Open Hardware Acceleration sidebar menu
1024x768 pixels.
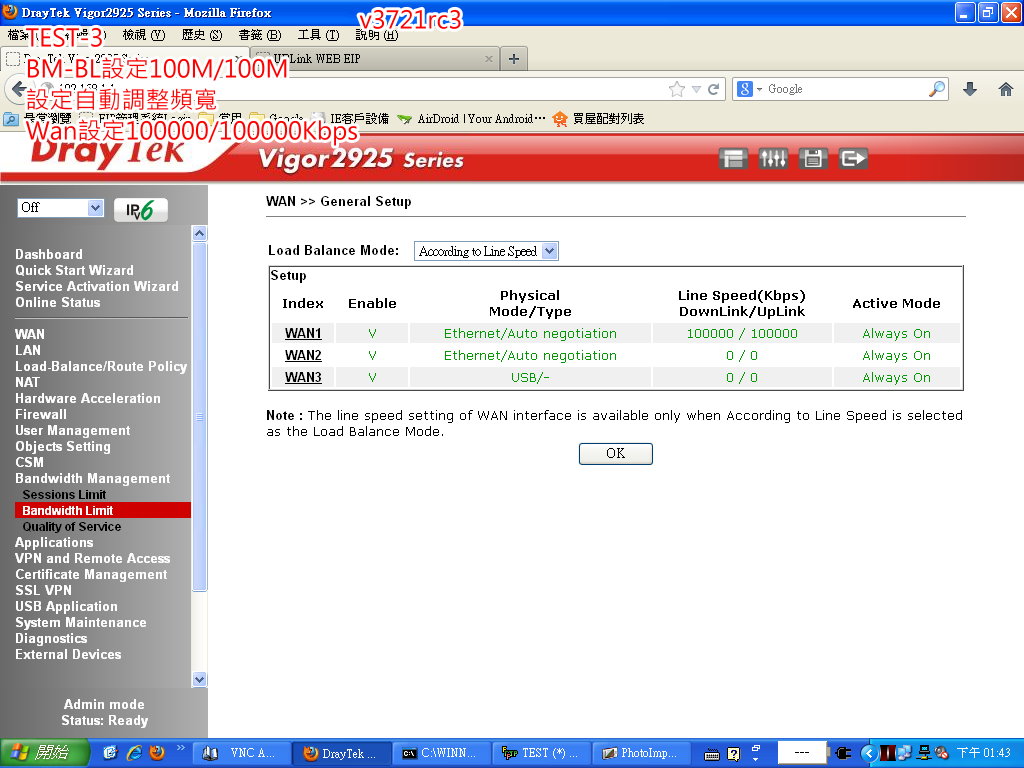[x=88, y=398]
